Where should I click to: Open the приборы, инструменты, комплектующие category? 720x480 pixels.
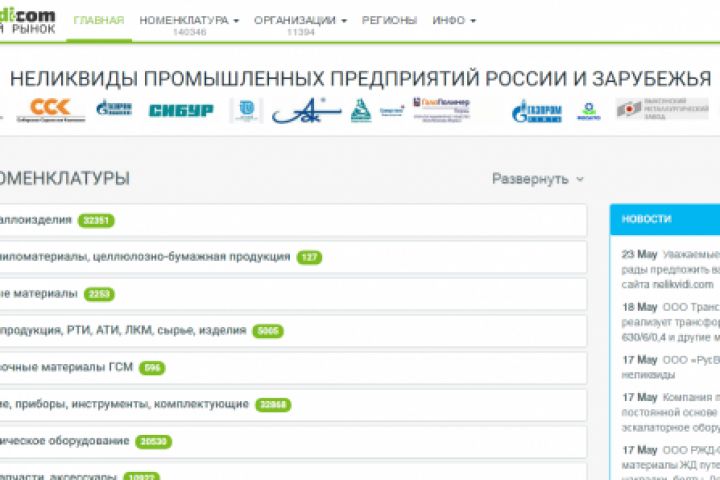click(x=293, y=405)
